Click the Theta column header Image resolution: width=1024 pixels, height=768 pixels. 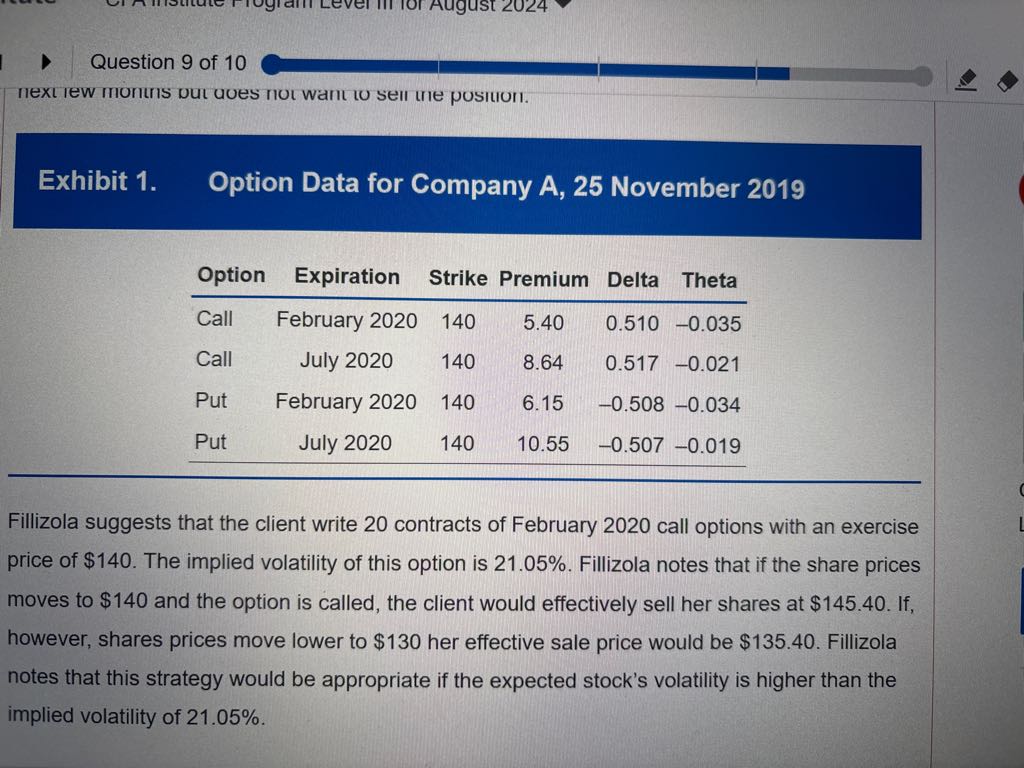(x=709, y=281)
